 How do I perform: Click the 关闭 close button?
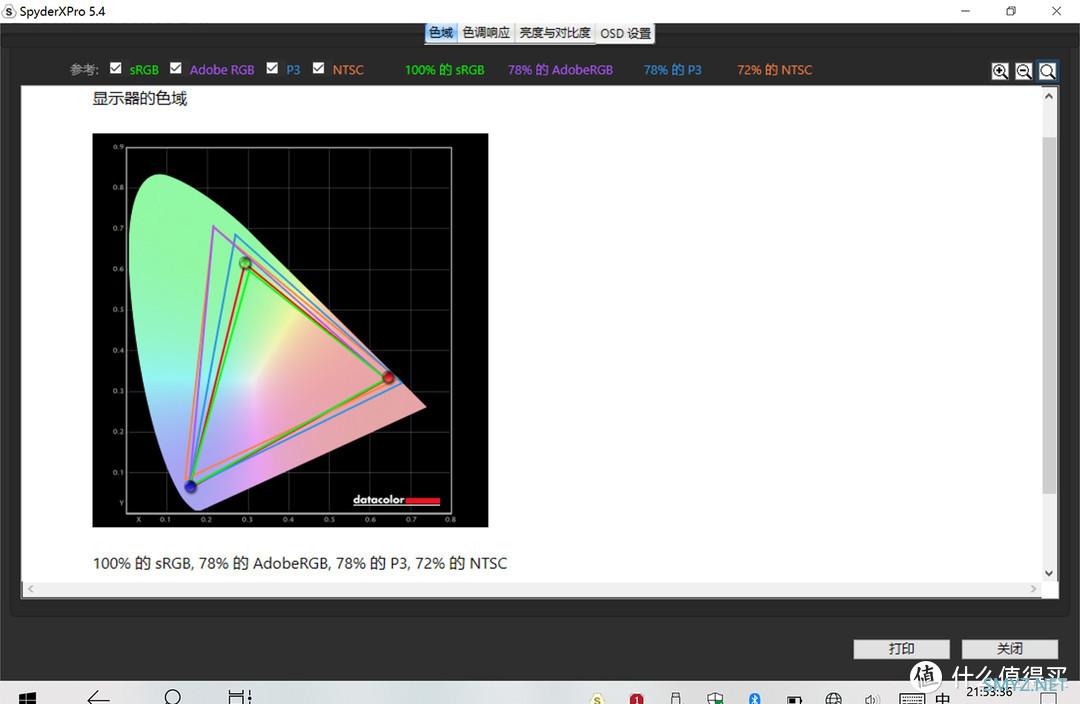1010,649
